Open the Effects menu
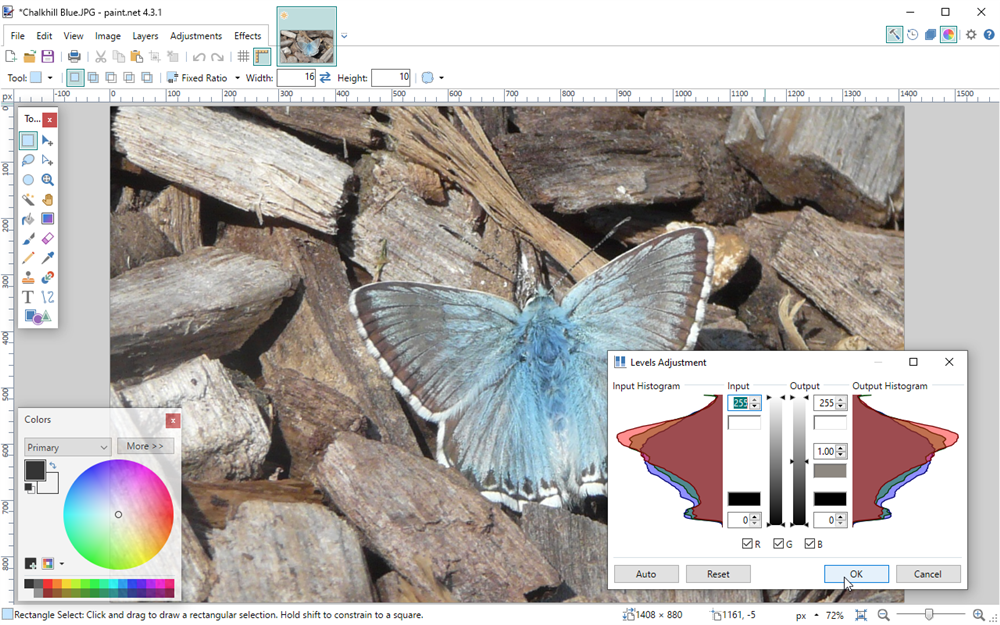 pos(247,36)
